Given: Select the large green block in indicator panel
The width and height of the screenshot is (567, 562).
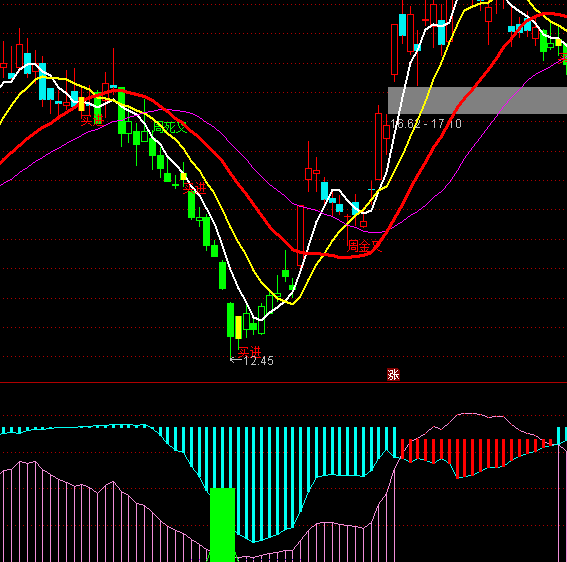Looking at the screenshot, I should point(222,525).
